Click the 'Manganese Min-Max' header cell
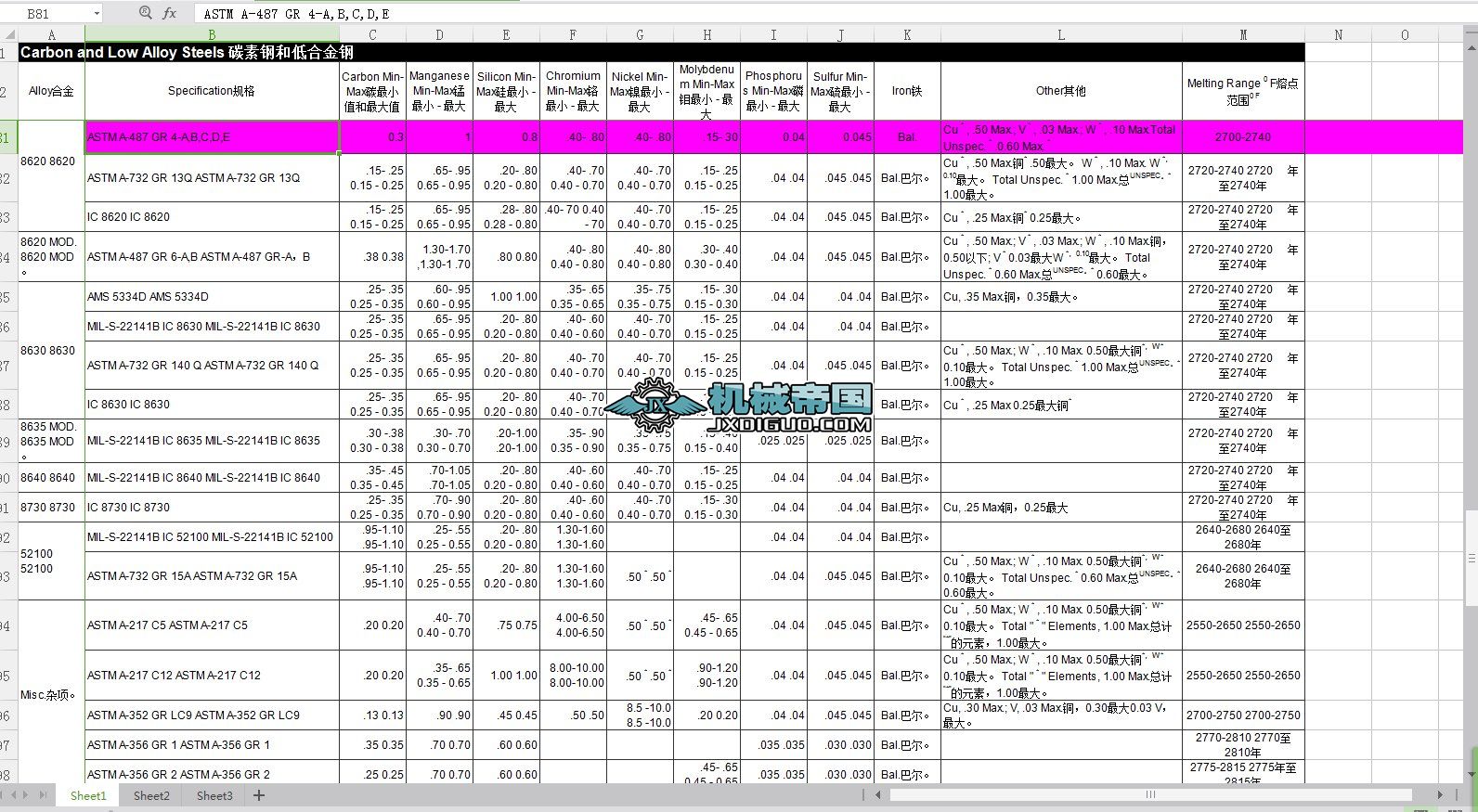Viewport: 1478px width, 812px height. [x=439, y=91]
